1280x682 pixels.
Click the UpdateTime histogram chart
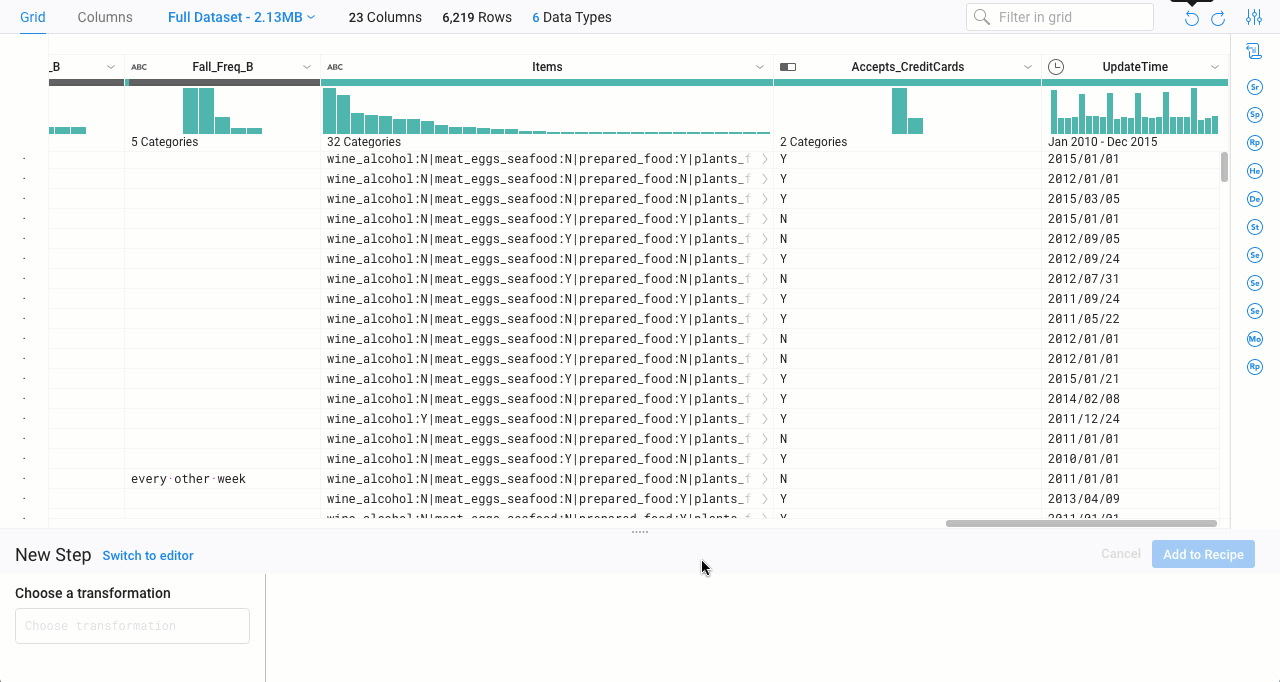point(1135,111)
